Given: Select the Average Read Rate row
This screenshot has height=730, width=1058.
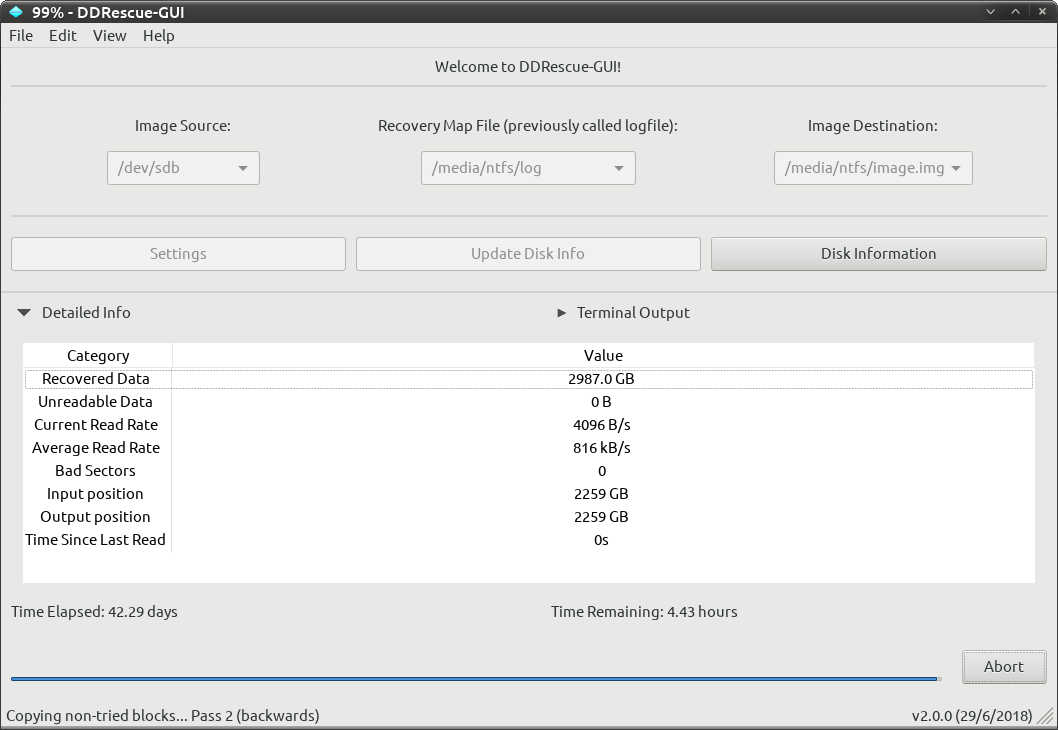Looking at the screenshot, I should pos(528,448).
